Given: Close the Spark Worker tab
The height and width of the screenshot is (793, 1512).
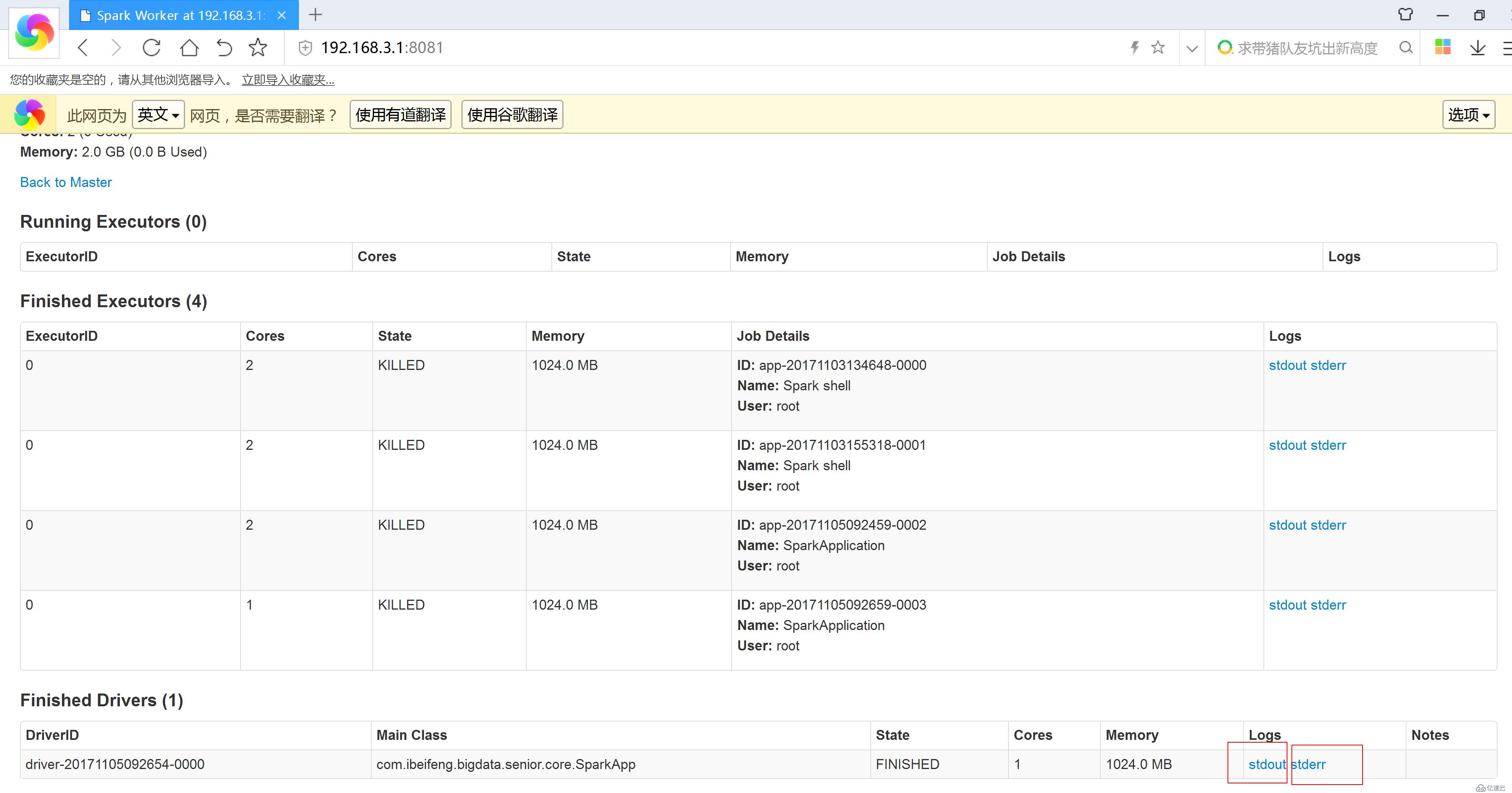Looking at the screenshot, I should (x=282, y=15).
